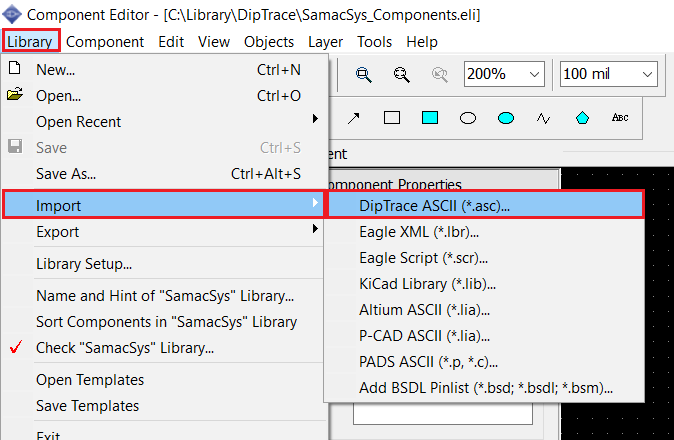Choose New... from Library menu
This screenshot has height=440, width=674.
[163, 70]
